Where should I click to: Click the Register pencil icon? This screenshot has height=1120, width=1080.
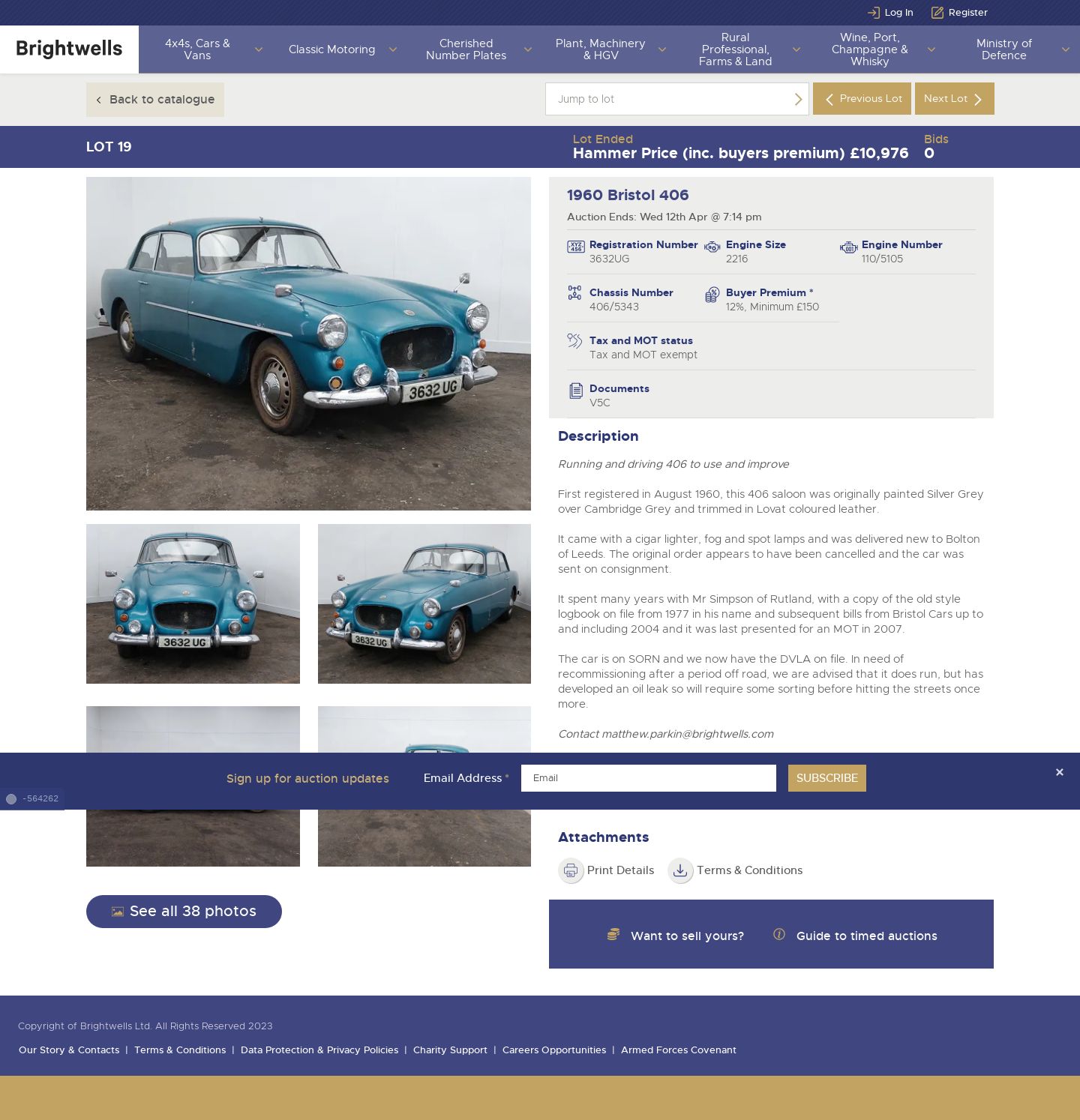pos(937,13)
